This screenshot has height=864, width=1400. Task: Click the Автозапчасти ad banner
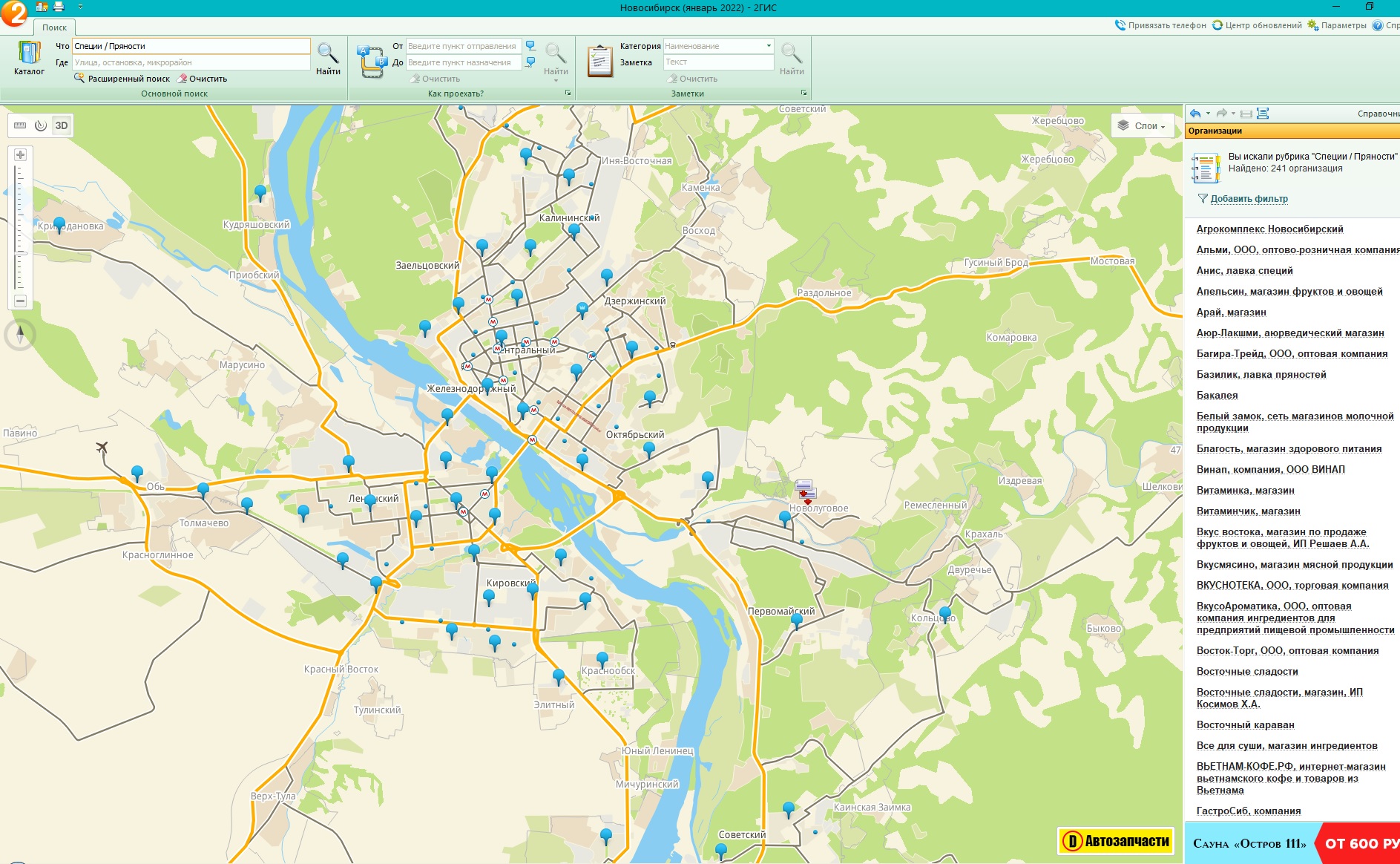pyautogui.click(x=1116, y=841)
